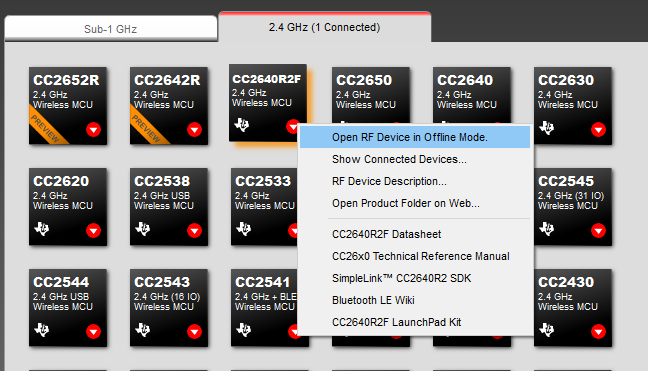Open red dropdown arrow on CC2630 tile
This screenshot has height=371, width=648.
click(598, 130)
